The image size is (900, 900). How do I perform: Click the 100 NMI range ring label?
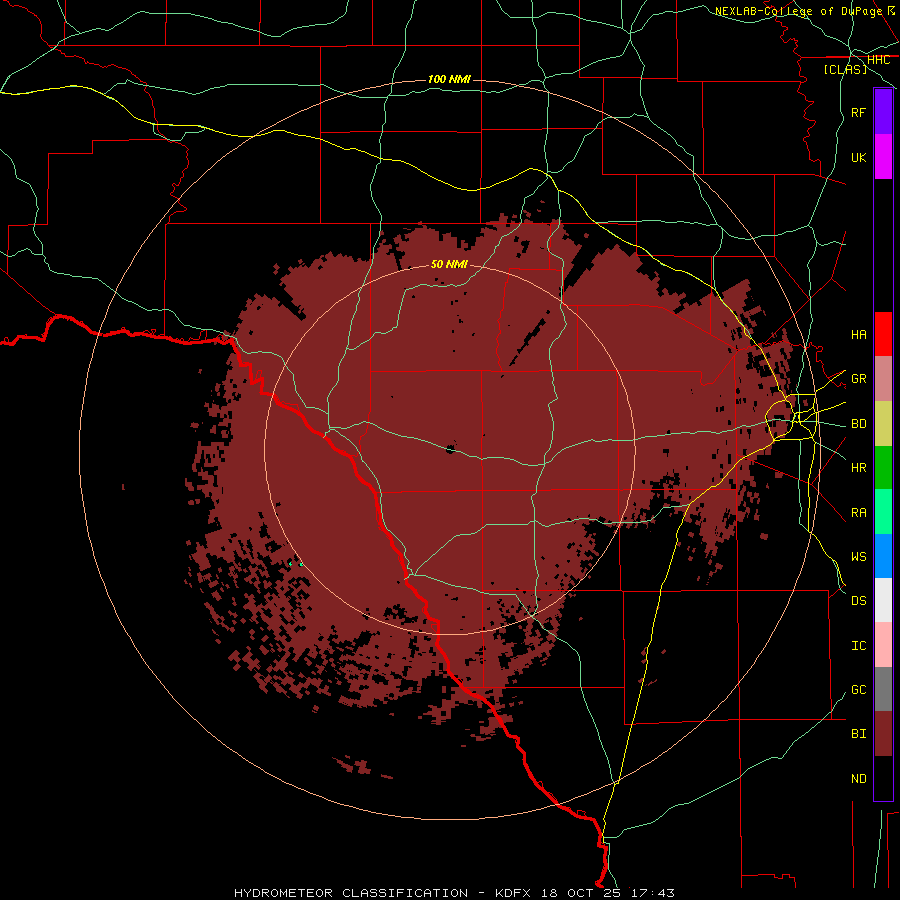449,79
